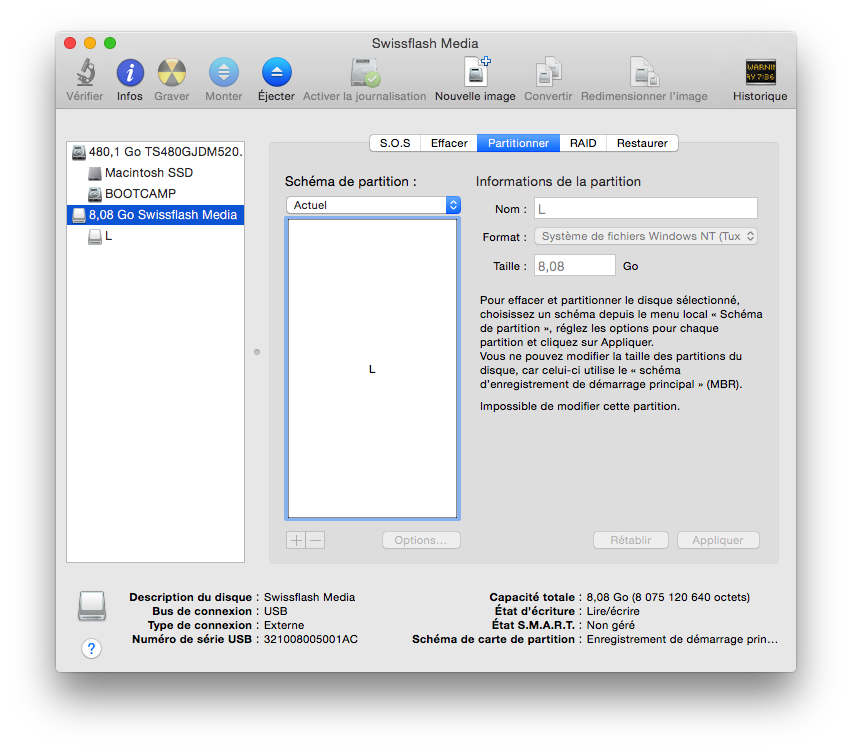
Task: Click the serial number 321008005001AC
Action: click(311, 639)
